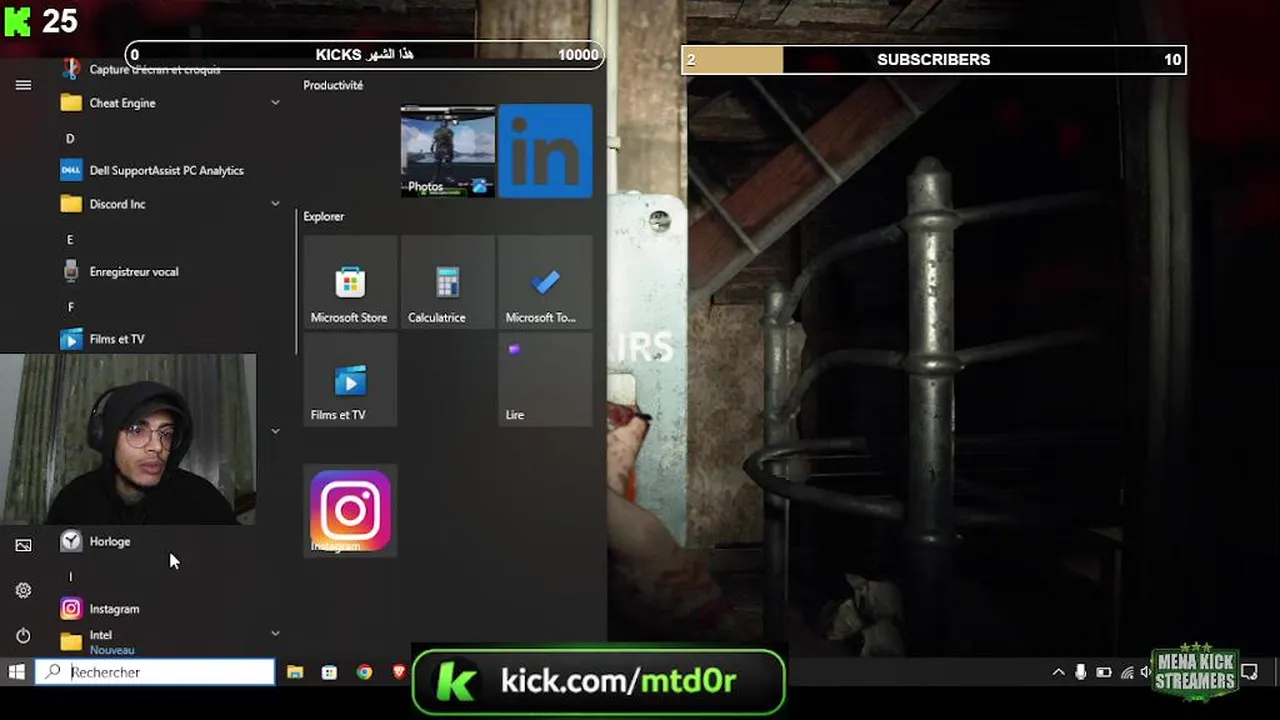
Task: Check the battery status icon
Action: 1104,673
